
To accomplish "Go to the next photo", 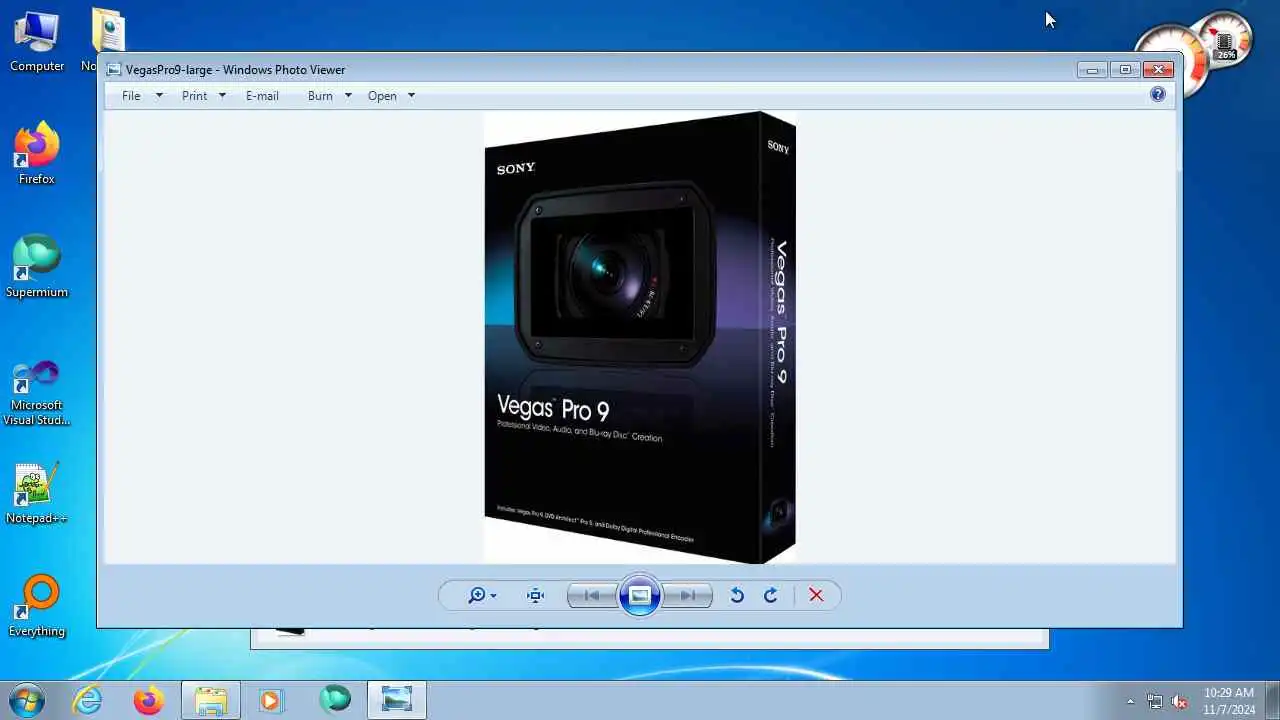I will pos(688,595).
